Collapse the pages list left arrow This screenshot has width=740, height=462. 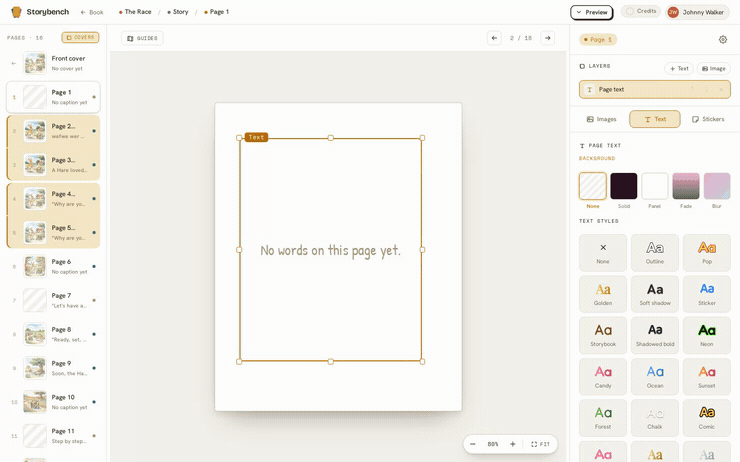coord(14,63)
